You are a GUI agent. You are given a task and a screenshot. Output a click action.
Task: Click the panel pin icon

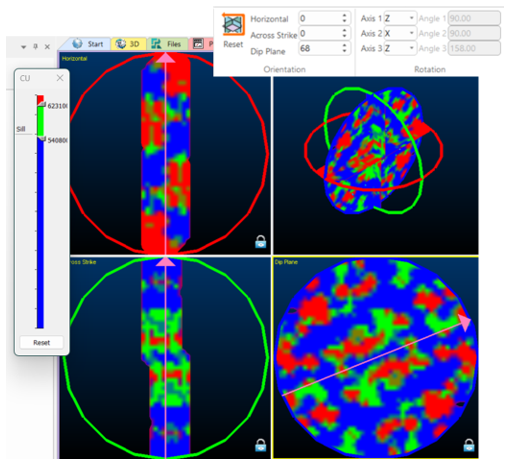(36, 46)
